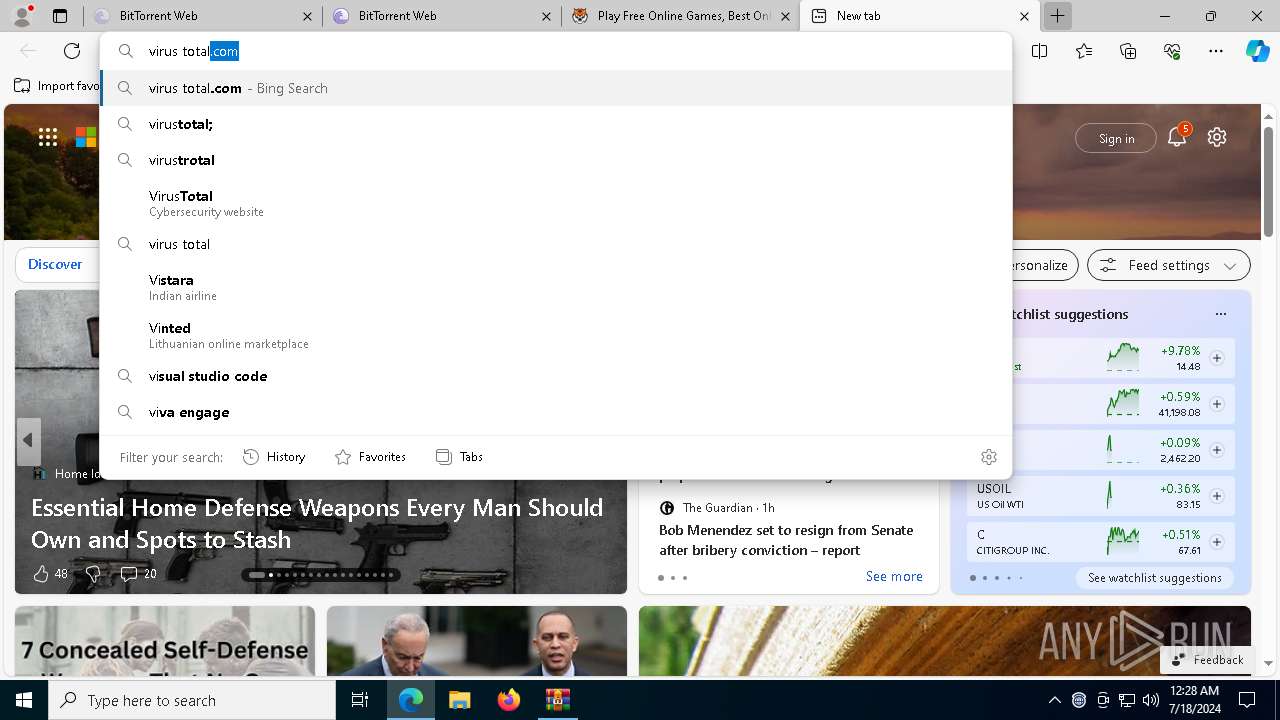
Task: Switch to the second BitTorrent Web tab
Action: 440,16
